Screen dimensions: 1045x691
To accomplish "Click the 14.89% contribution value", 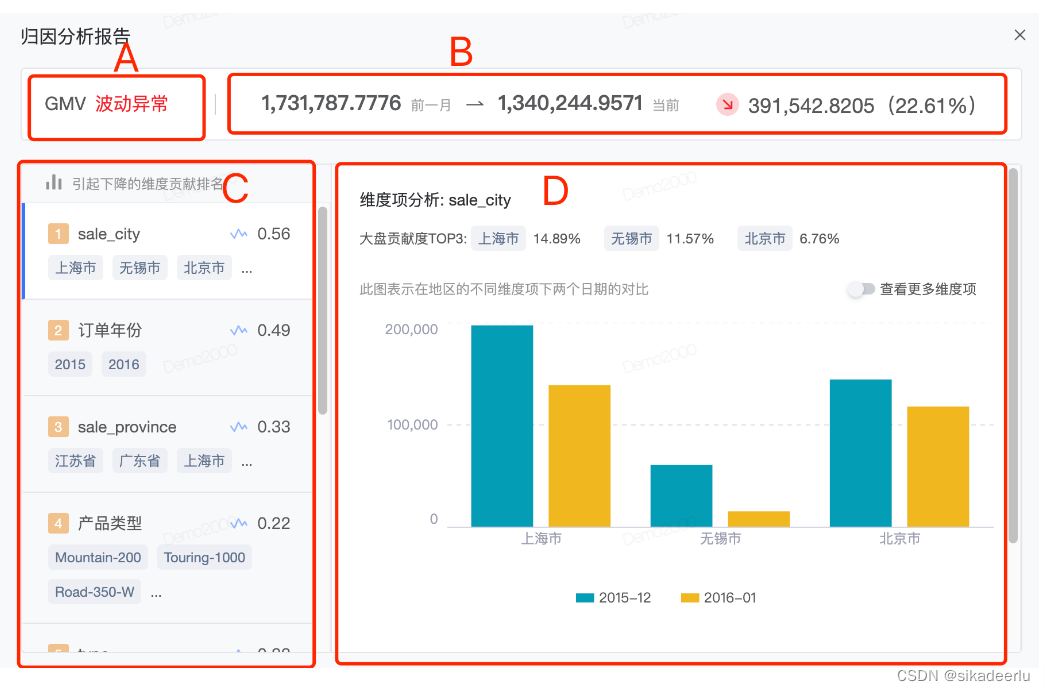I will tap(556, 239).
